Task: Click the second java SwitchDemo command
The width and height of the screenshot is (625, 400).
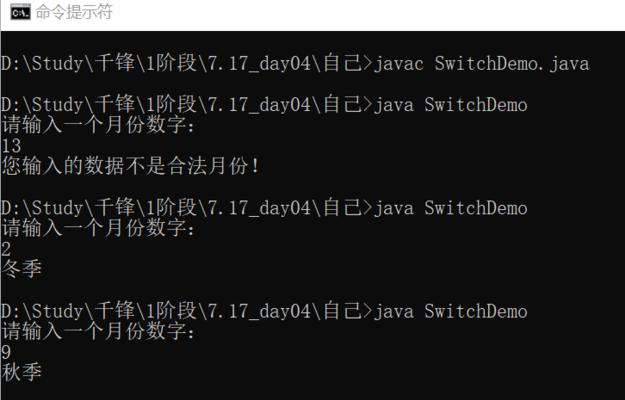Action: click(x=450, y=208)
